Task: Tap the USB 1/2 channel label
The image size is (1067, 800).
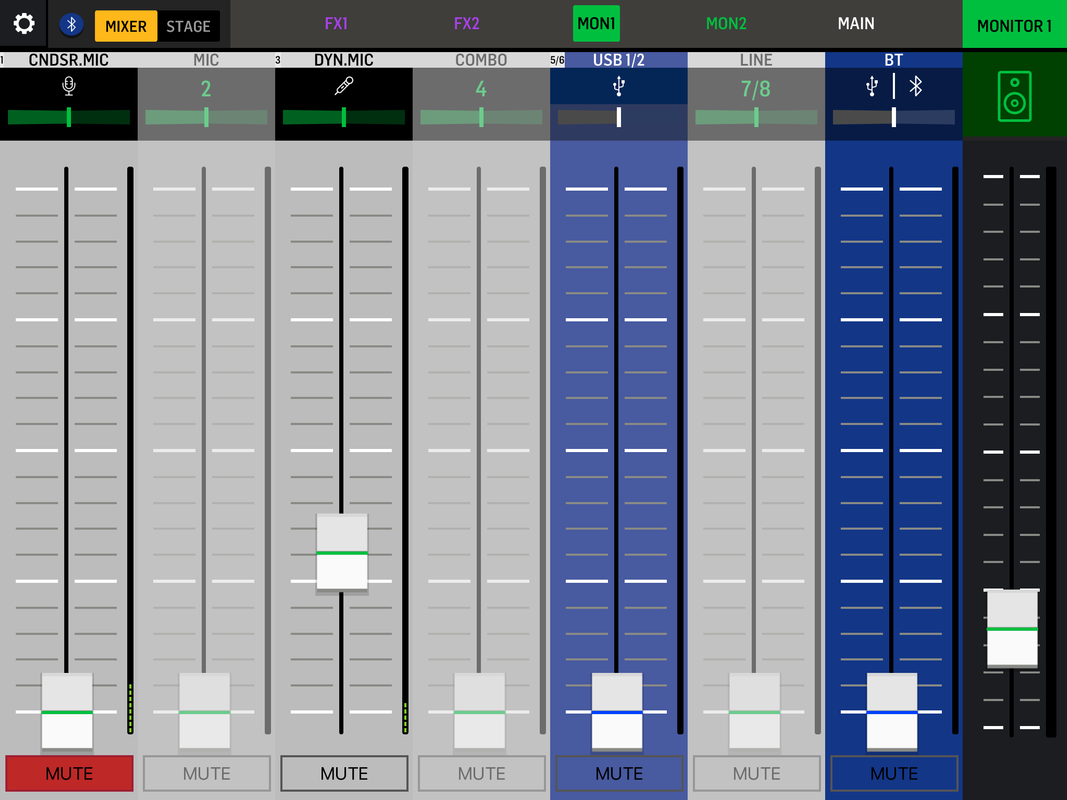Action: 619,60
